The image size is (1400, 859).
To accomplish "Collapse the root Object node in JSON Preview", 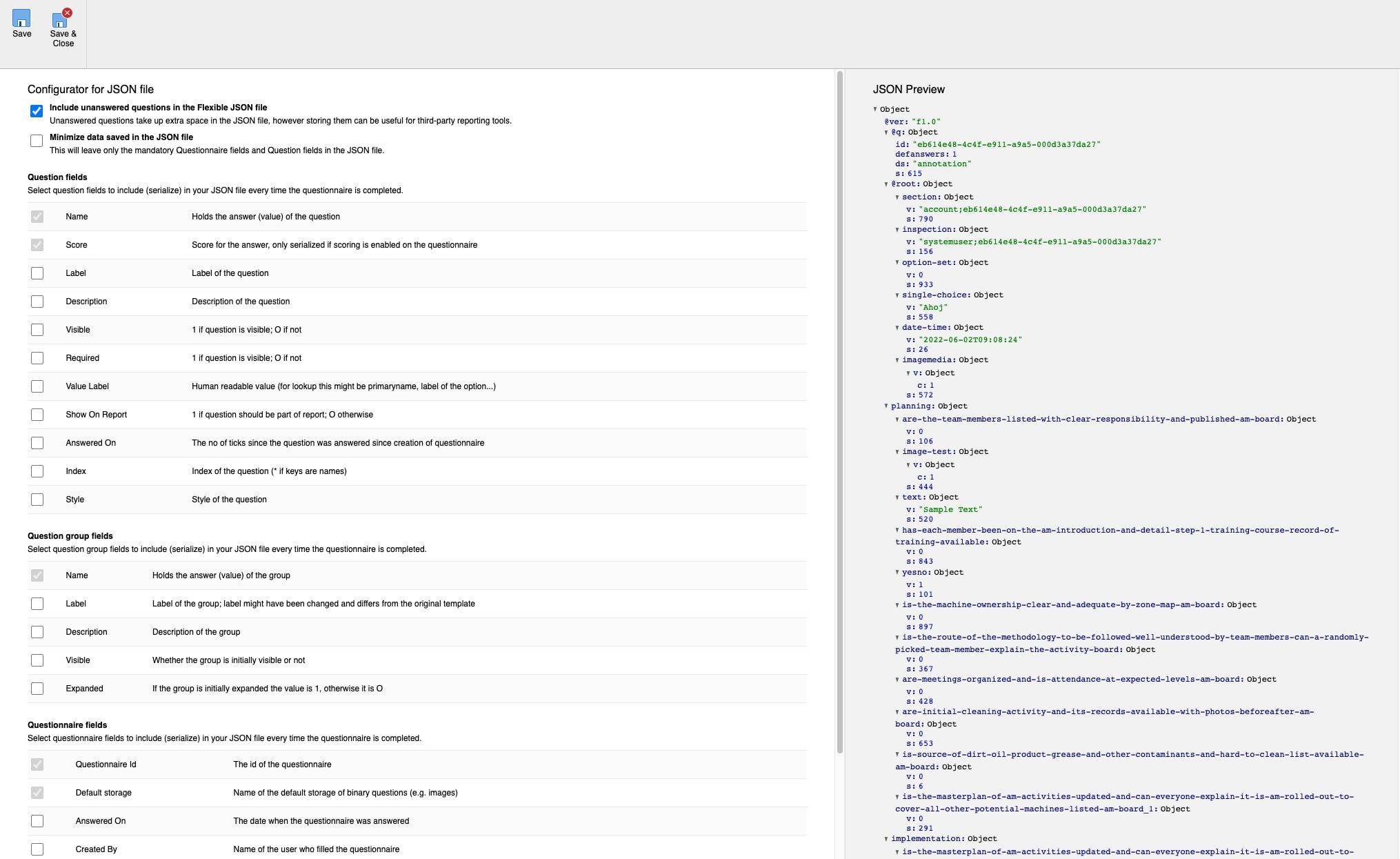I will coord(875,109).
